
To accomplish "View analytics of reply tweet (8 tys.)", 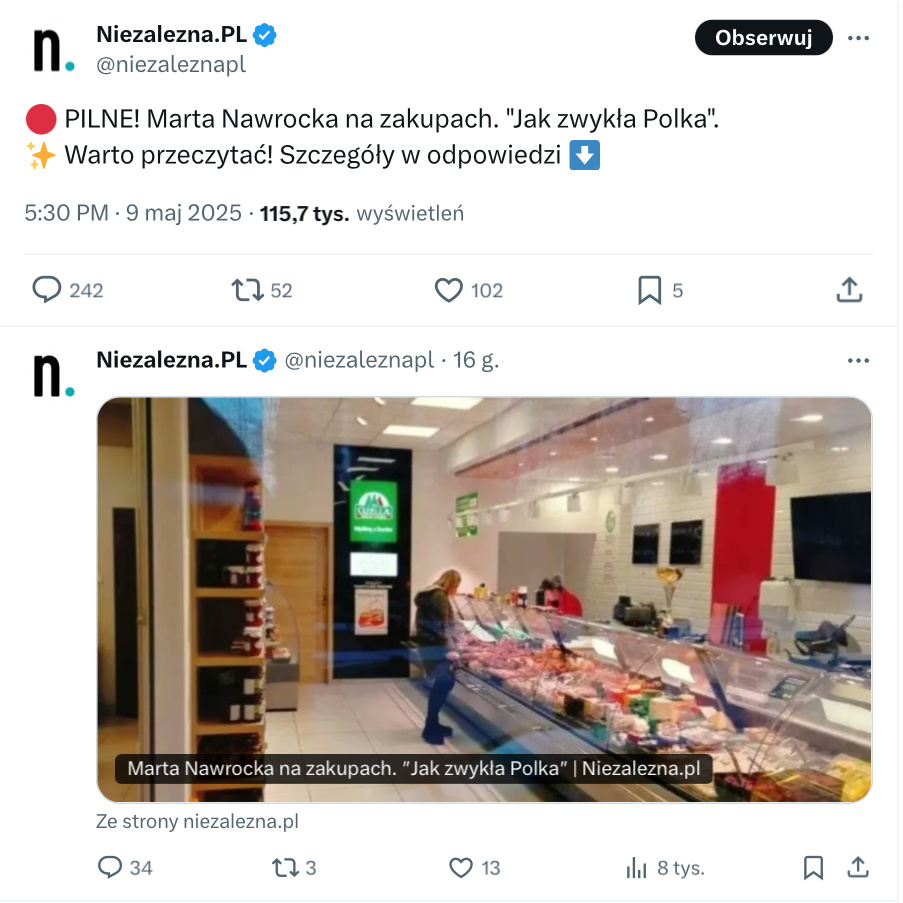I will 665,867.
